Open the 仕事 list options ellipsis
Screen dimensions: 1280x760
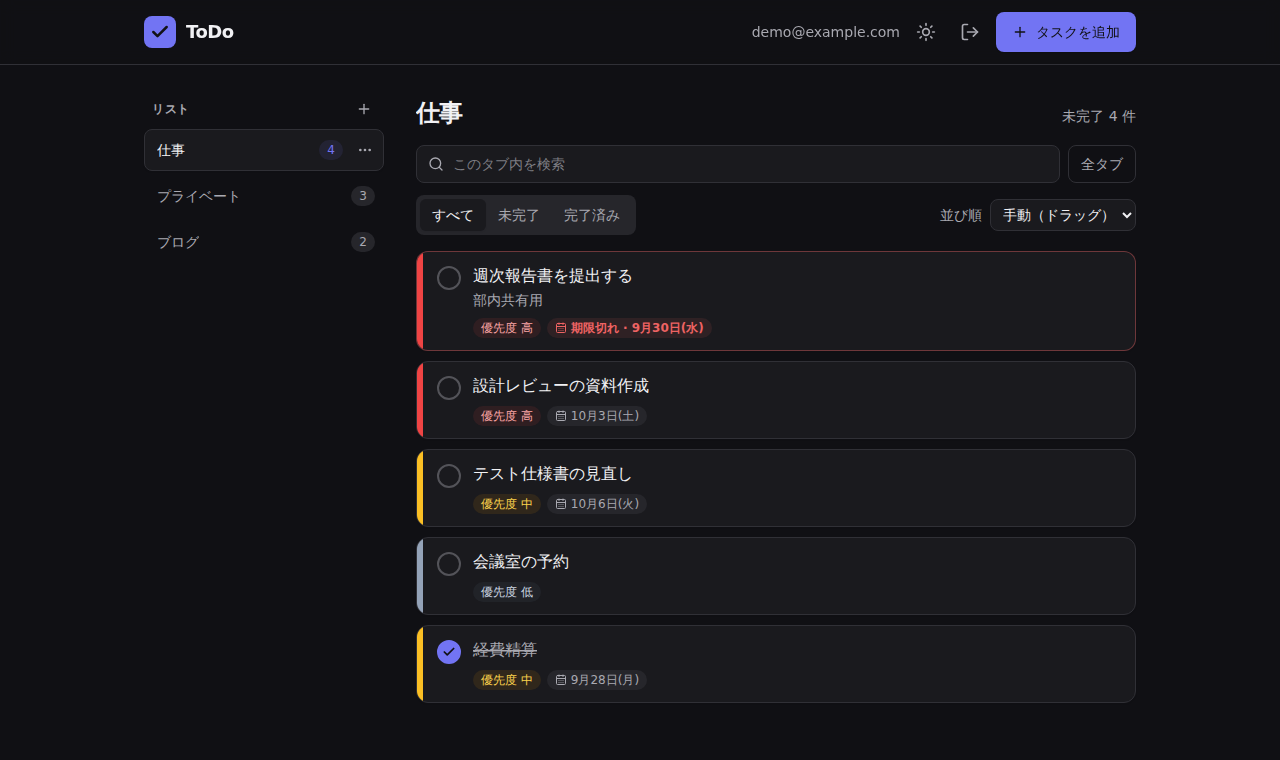(x=365, y=150)
